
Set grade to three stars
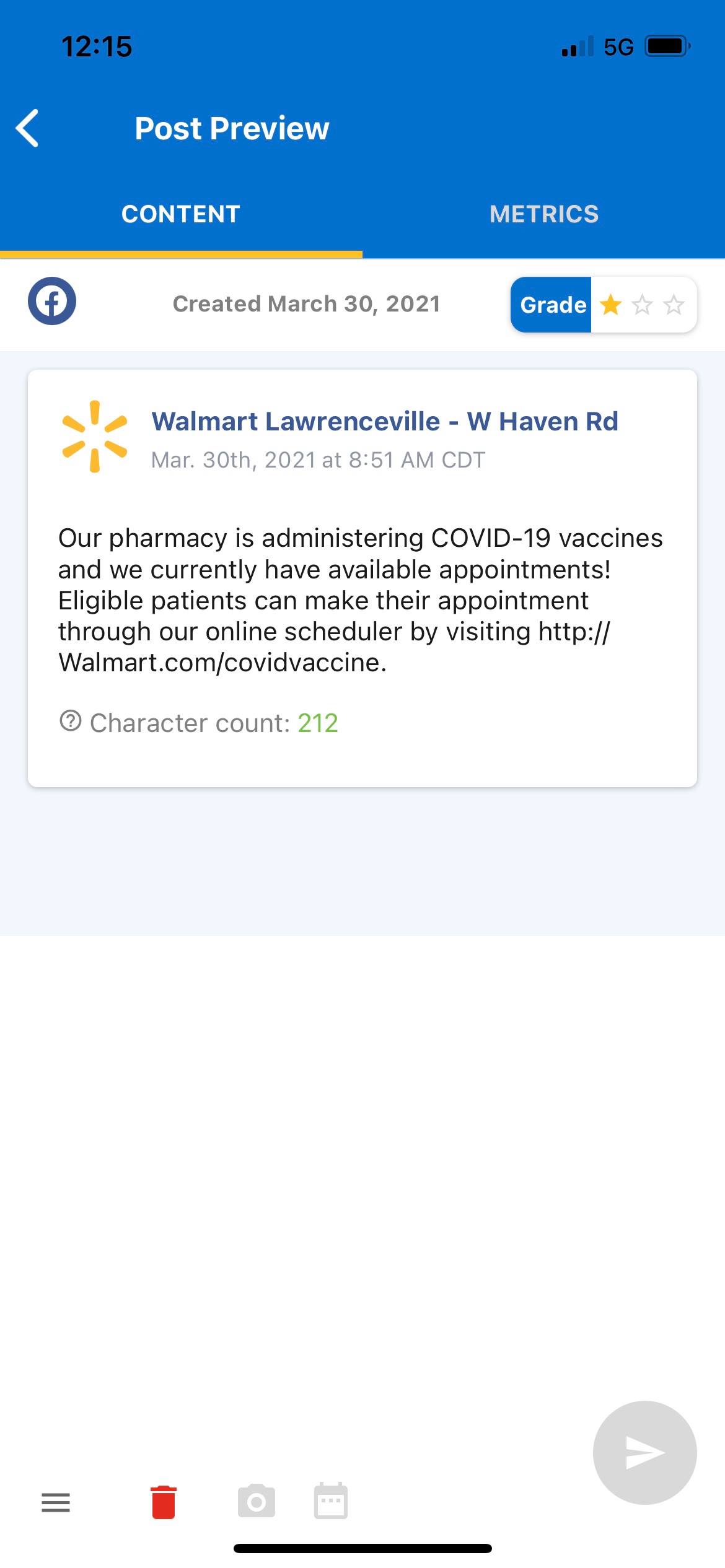[x=674, y=305]
